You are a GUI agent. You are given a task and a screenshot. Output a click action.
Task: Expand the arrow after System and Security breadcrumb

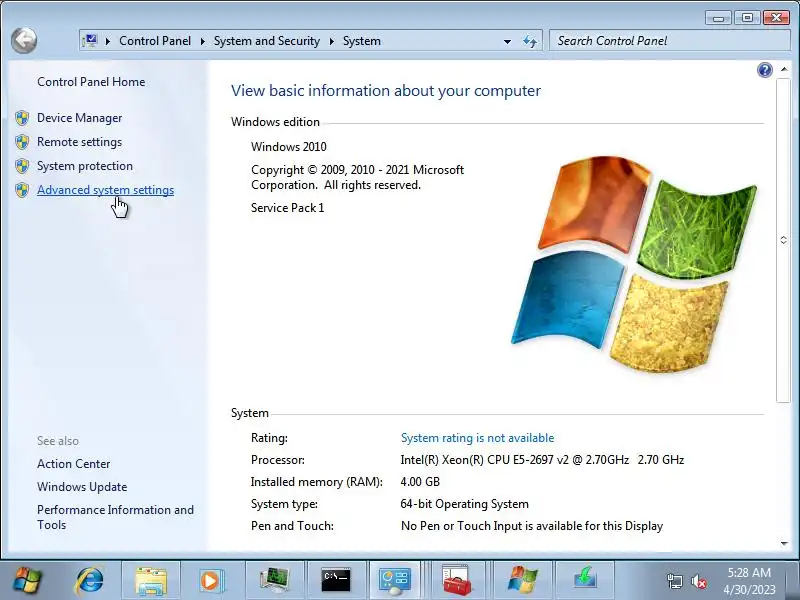click(x=332, y=41)
